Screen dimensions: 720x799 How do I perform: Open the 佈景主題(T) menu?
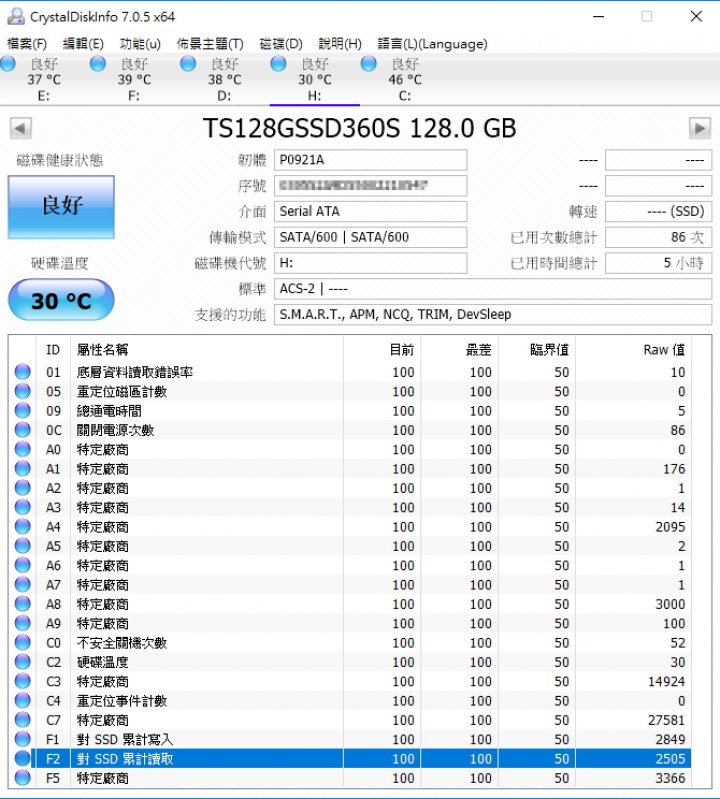pos(210,44)
